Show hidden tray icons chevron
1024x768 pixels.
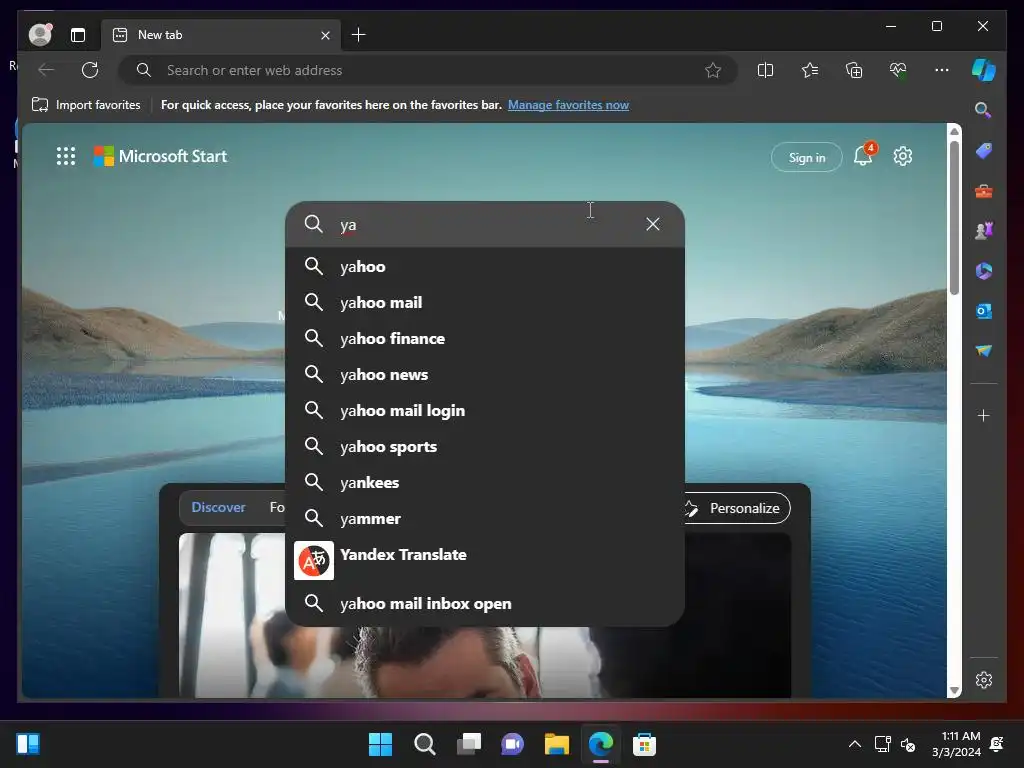pos(854,744)
